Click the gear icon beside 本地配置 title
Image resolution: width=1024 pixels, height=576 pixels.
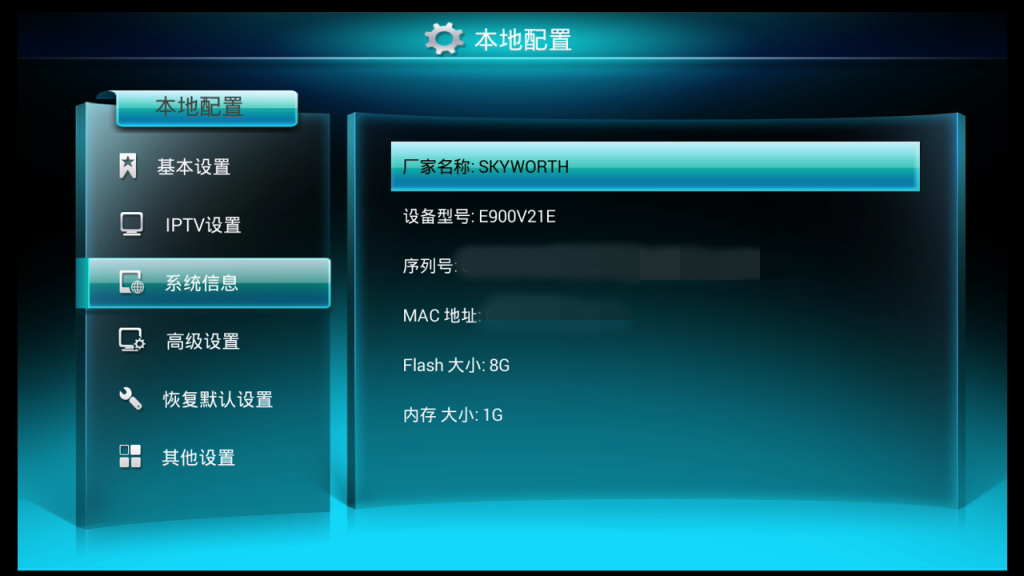444,39
